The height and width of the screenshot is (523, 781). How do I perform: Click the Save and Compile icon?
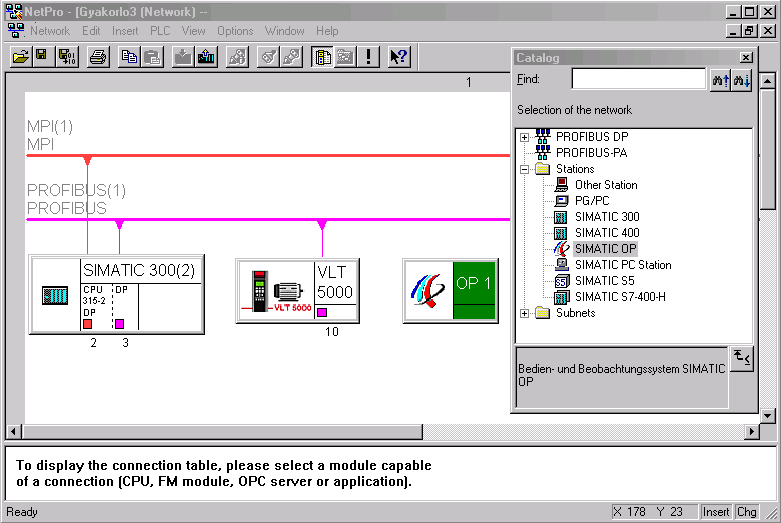[x=67, y=56]
